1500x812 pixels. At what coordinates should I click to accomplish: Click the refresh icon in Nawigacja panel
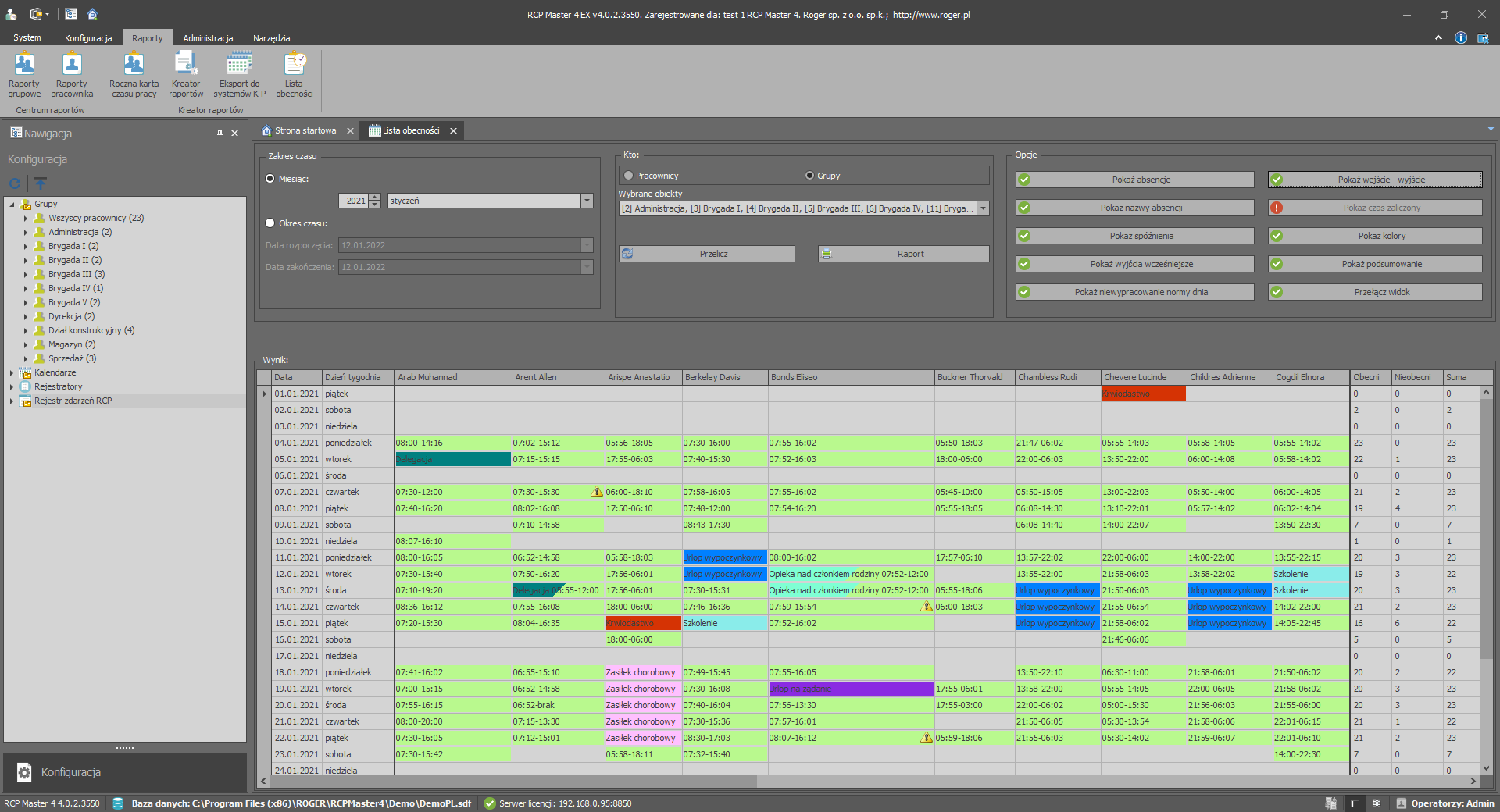[15, 183]
